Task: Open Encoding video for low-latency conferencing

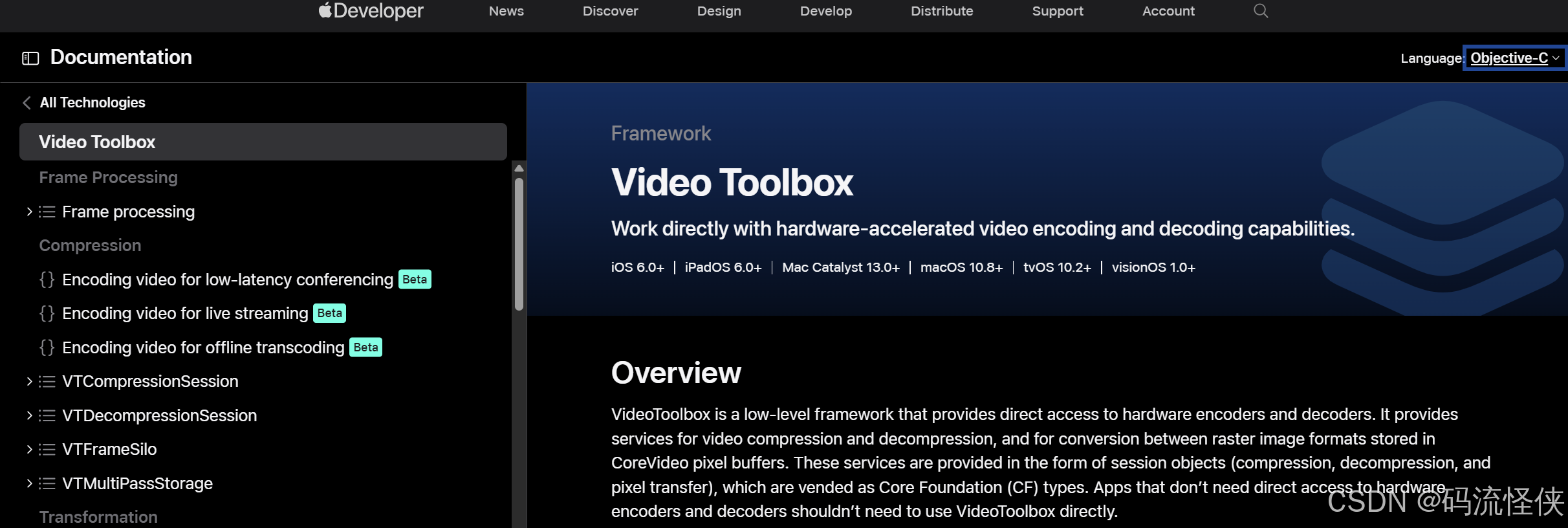Action: pos(228,280)
